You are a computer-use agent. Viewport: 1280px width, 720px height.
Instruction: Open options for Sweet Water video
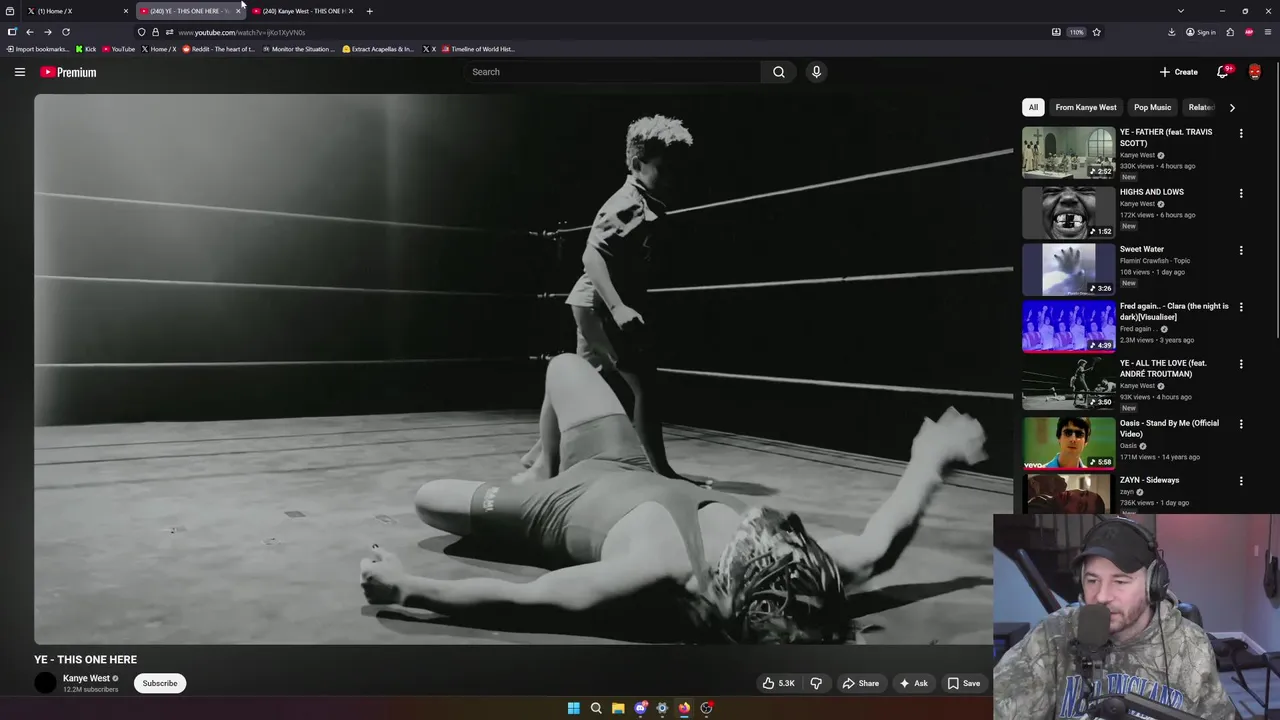click(x=1241, y=250)
